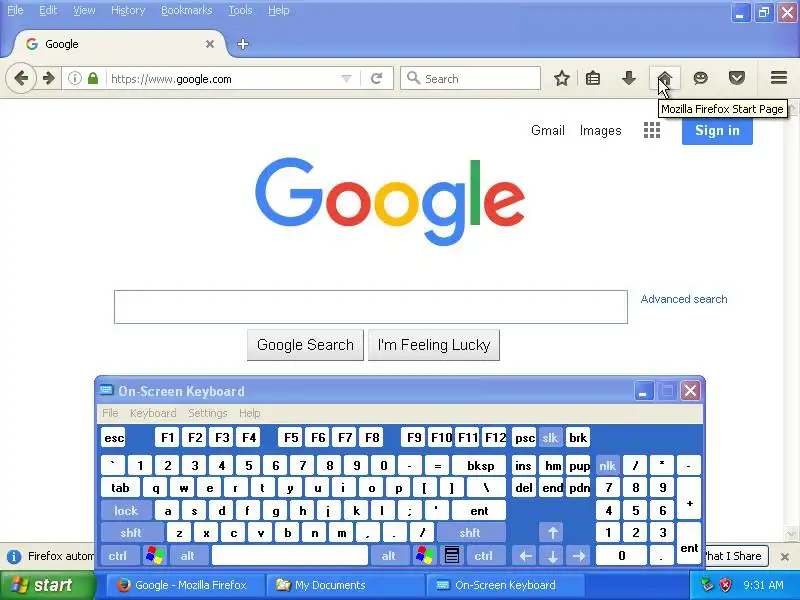Screen dimensions: 800x600
Task: Open the Advanced search link
Action: pyautogui.click(x=684, y=299)
